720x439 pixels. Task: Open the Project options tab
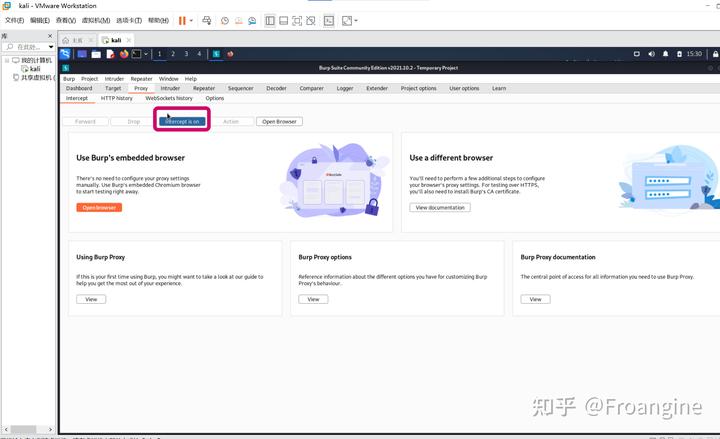pos(418,88)
